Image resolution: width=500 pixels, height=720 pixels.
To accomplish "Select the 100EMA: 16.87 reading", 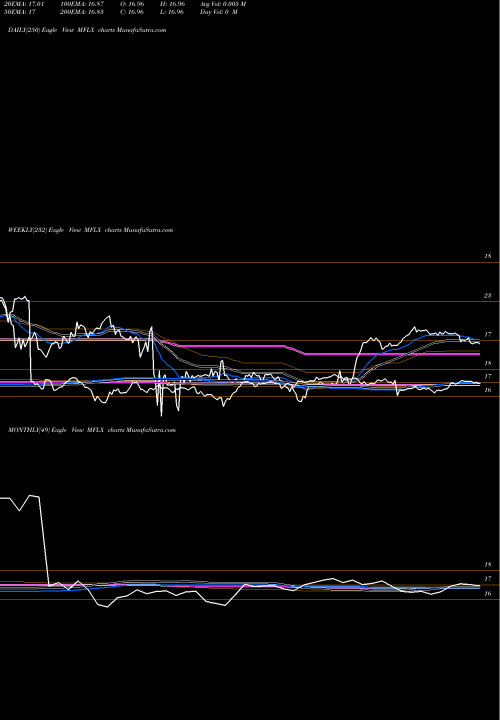I will [83, 4].
